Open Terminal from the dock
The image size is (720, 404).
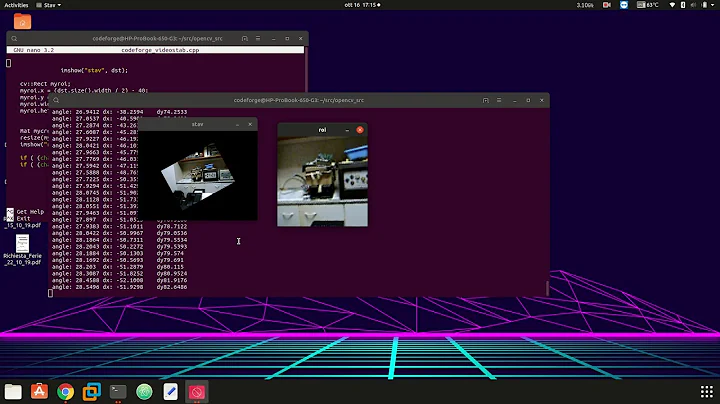118,392
